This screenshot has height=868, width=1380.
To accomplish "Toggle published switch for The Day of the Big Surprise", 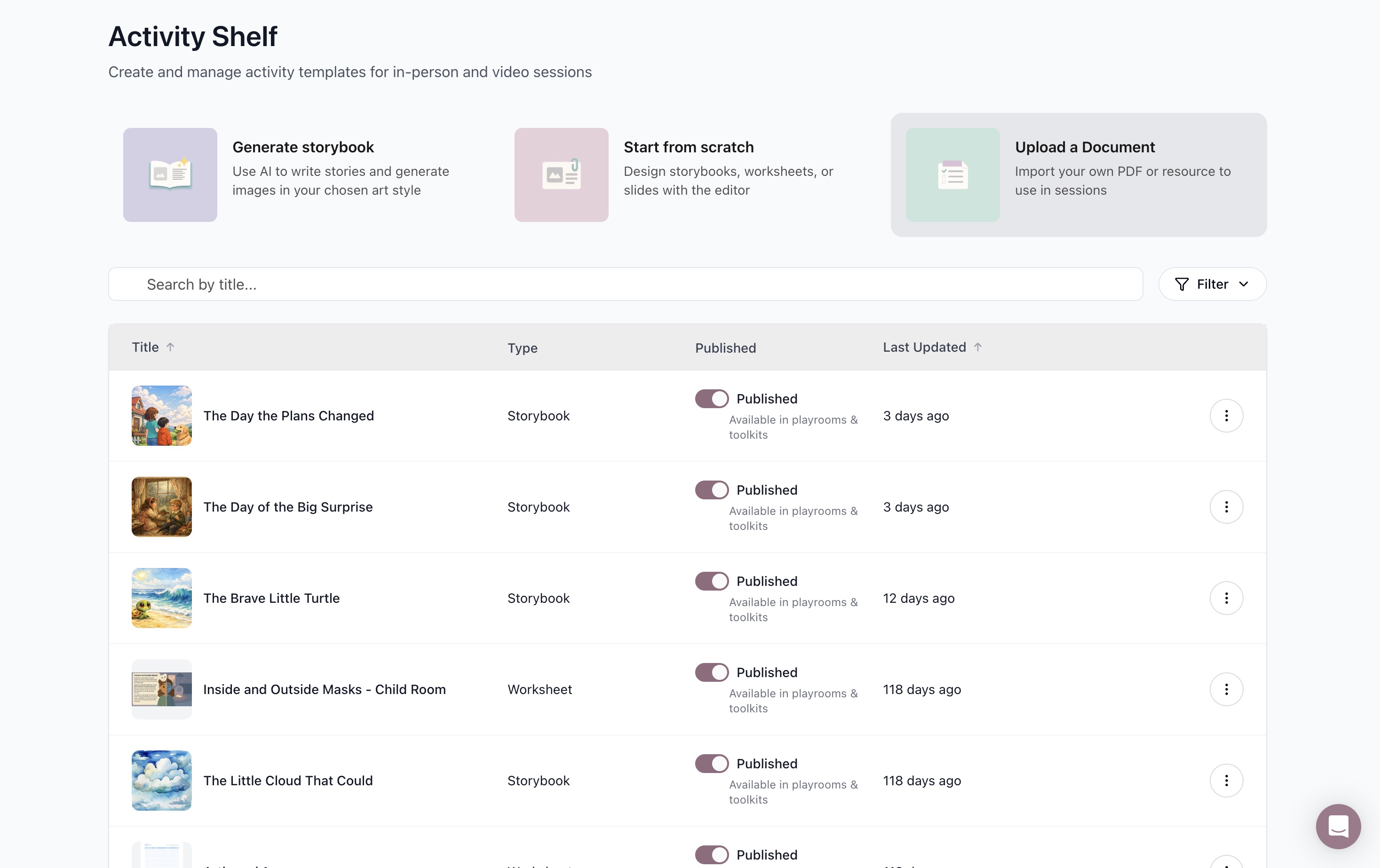I will pyautogui.click(x=712, y=490).
